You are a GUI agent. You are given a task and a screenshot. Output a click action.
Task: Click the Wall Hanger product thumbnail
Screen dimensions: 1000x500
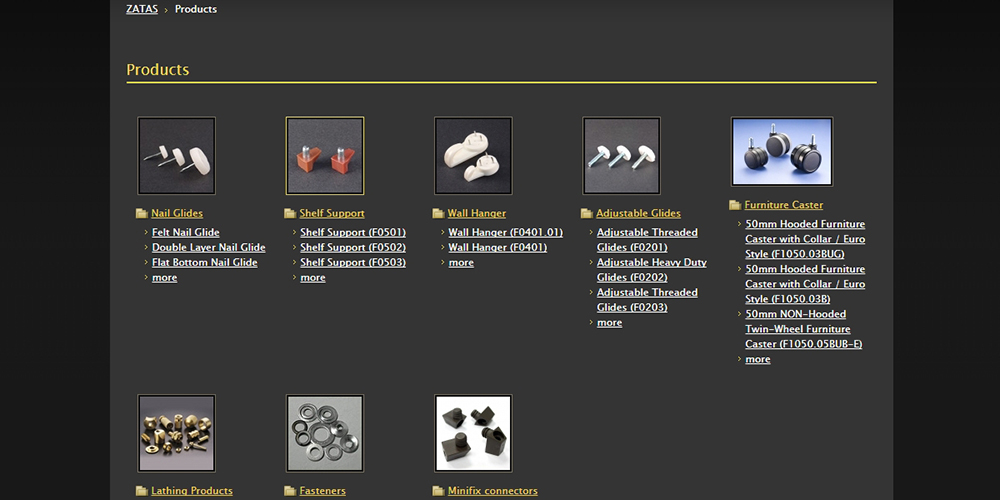473,156
